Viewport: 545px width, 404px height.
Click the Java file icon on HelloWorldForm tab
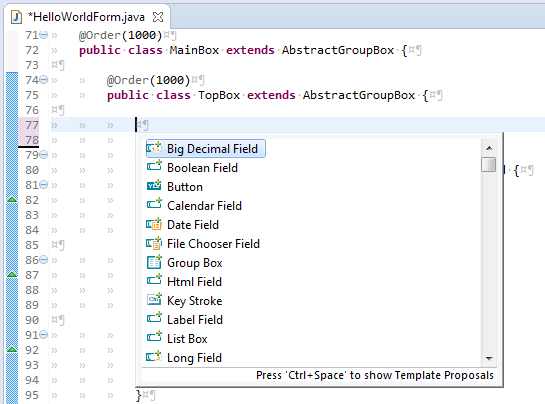pos(16,17)
